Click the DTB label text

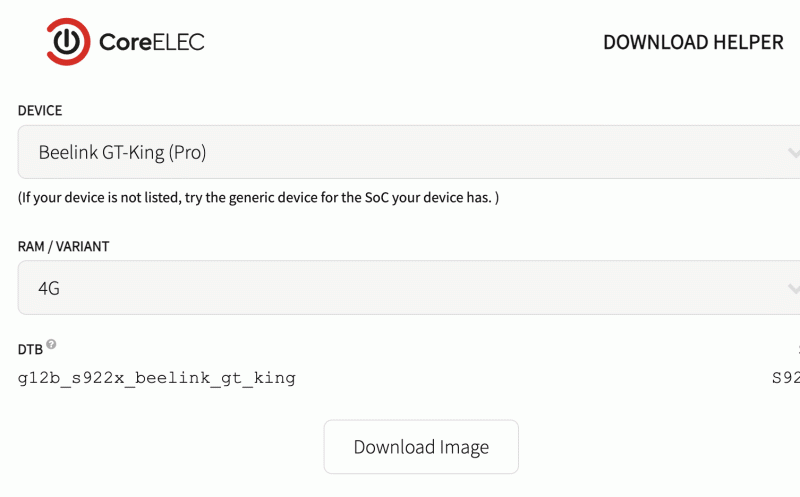point(30,350)
